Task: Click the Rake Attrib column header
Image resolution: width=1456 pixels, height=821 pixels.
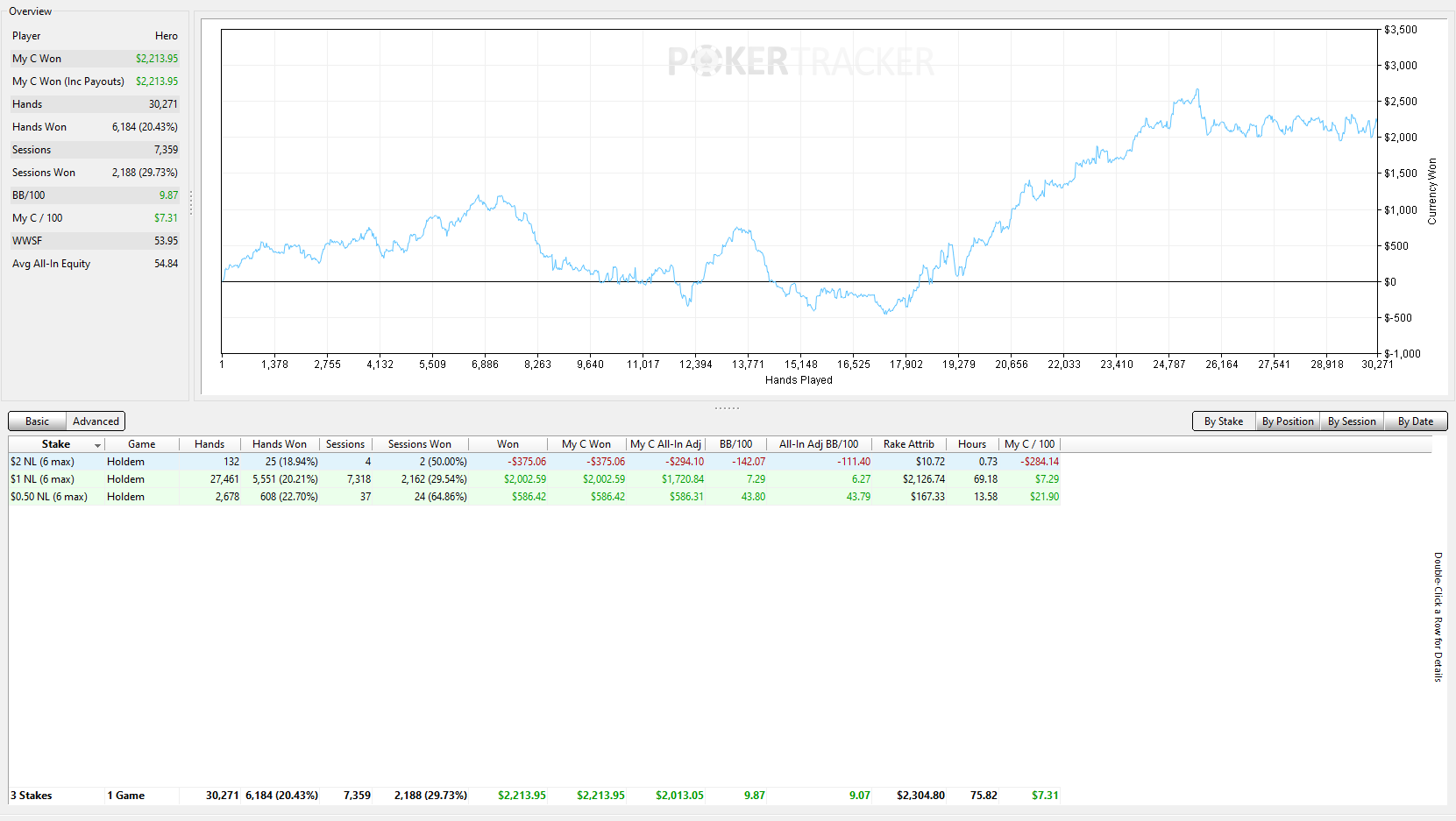Action: [x=909, y=444]
